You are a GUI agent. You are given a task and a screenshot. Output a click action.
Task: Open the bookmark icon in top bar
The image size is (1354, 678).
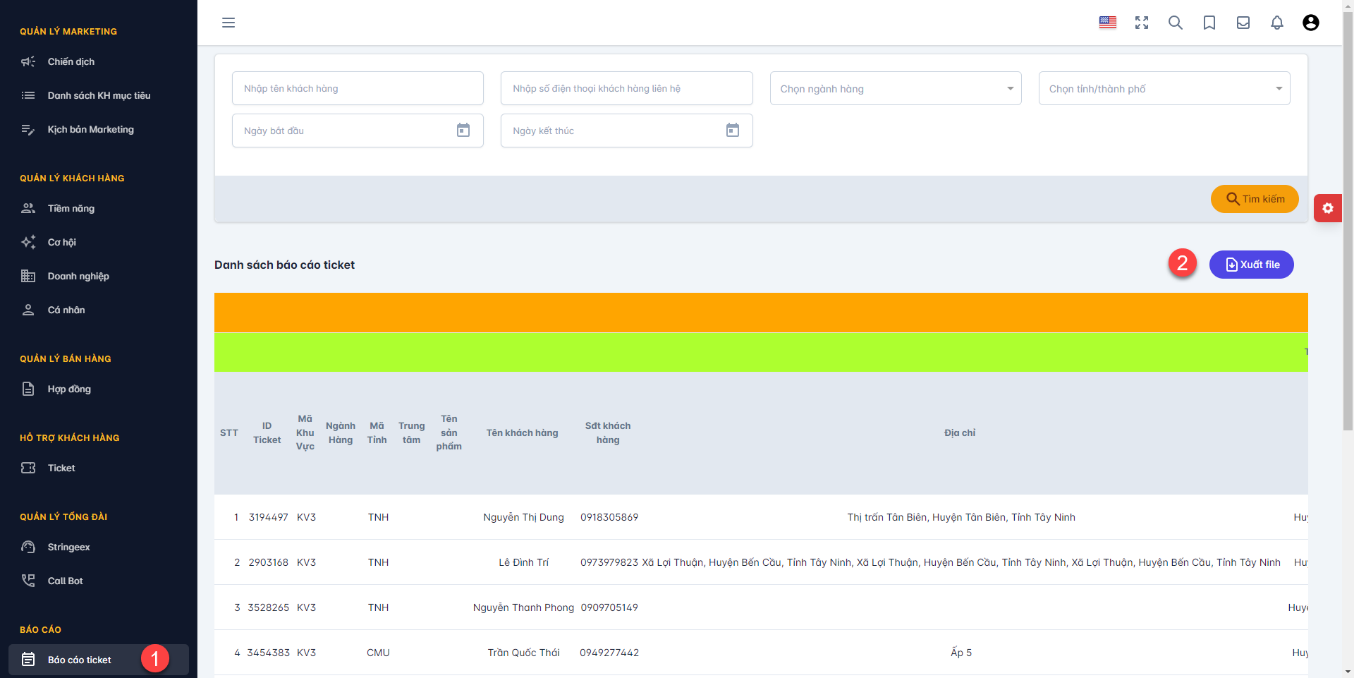pyautogui.click(x=1209, y=22)
